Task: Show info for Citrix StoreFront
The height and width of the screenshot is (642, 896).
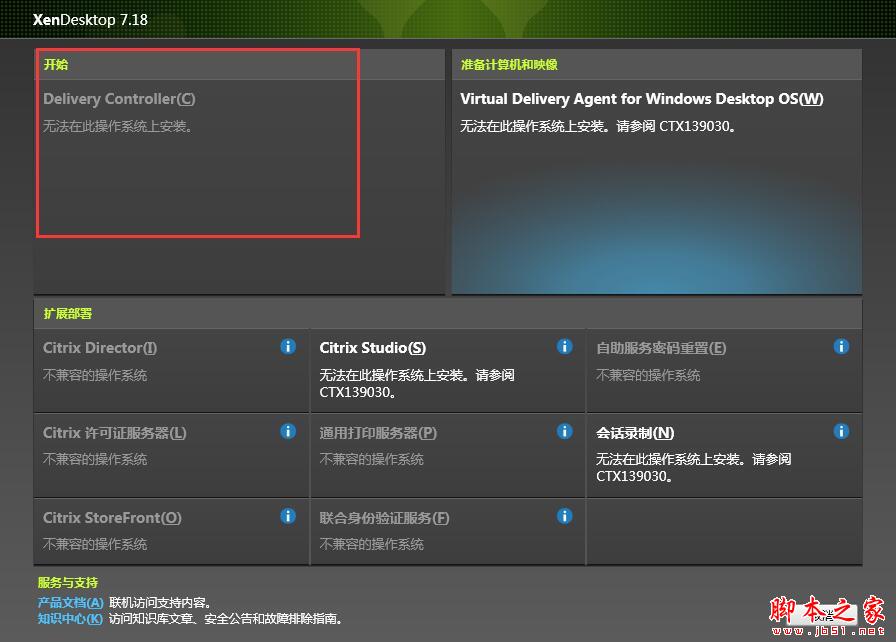Action: (288, 516)
